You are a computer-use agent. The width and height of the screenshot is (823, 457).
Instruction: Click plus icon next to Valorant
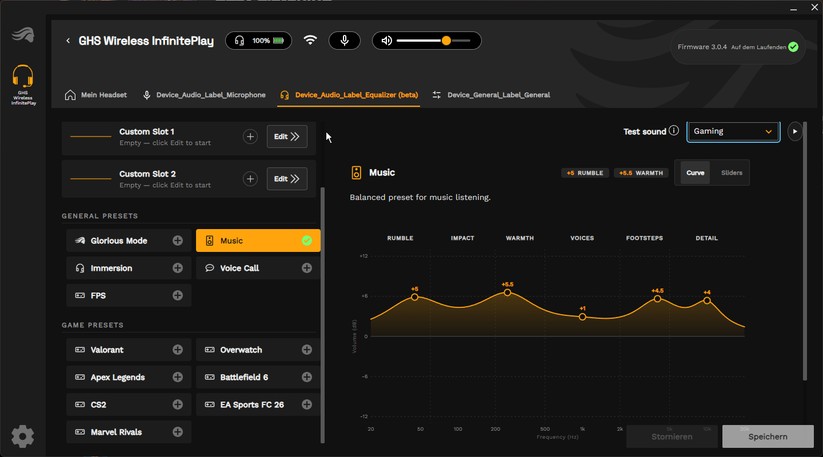(x=178, y=350)
